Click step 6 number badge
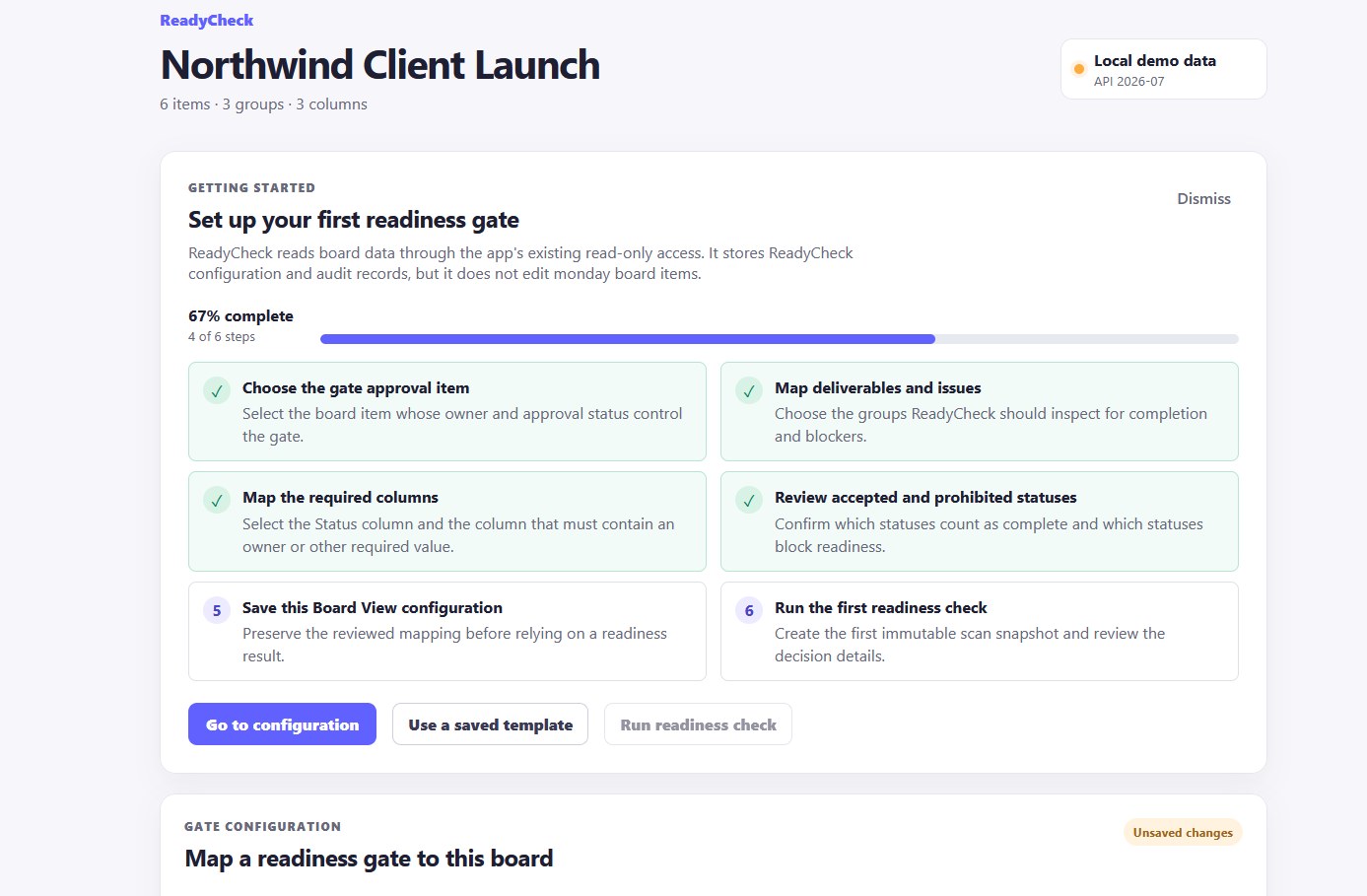The image size is (1367, 896). click(749, 610)
